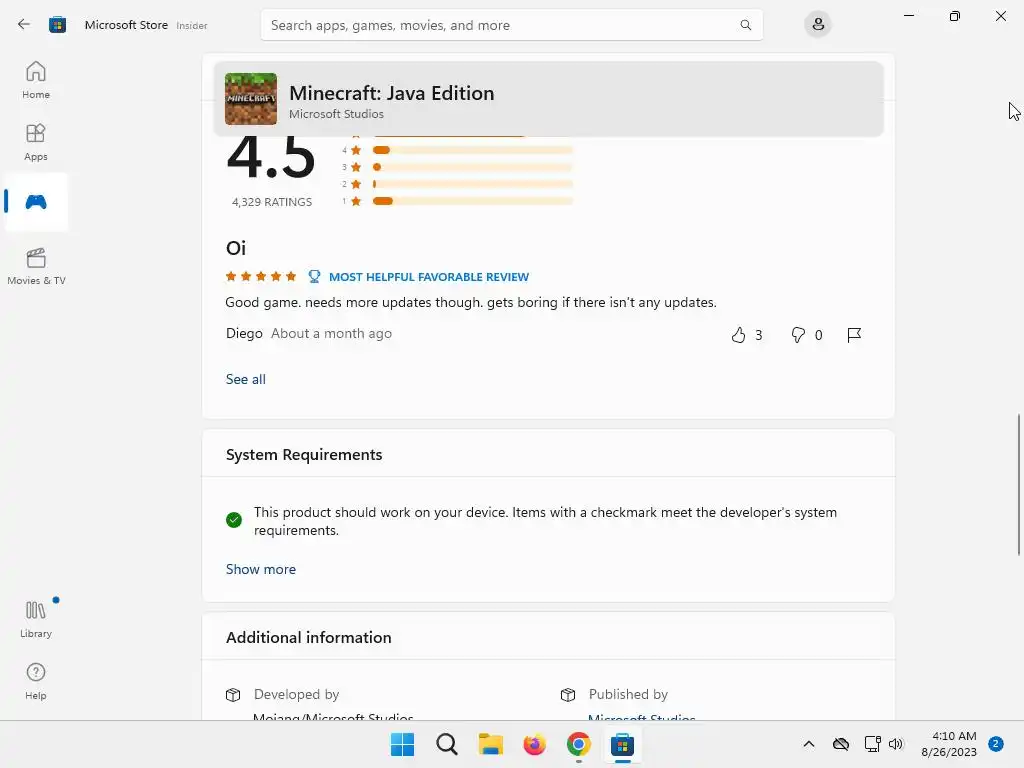
Task: Click the trophy icon beside favorable review
Action: coord(314,276)
